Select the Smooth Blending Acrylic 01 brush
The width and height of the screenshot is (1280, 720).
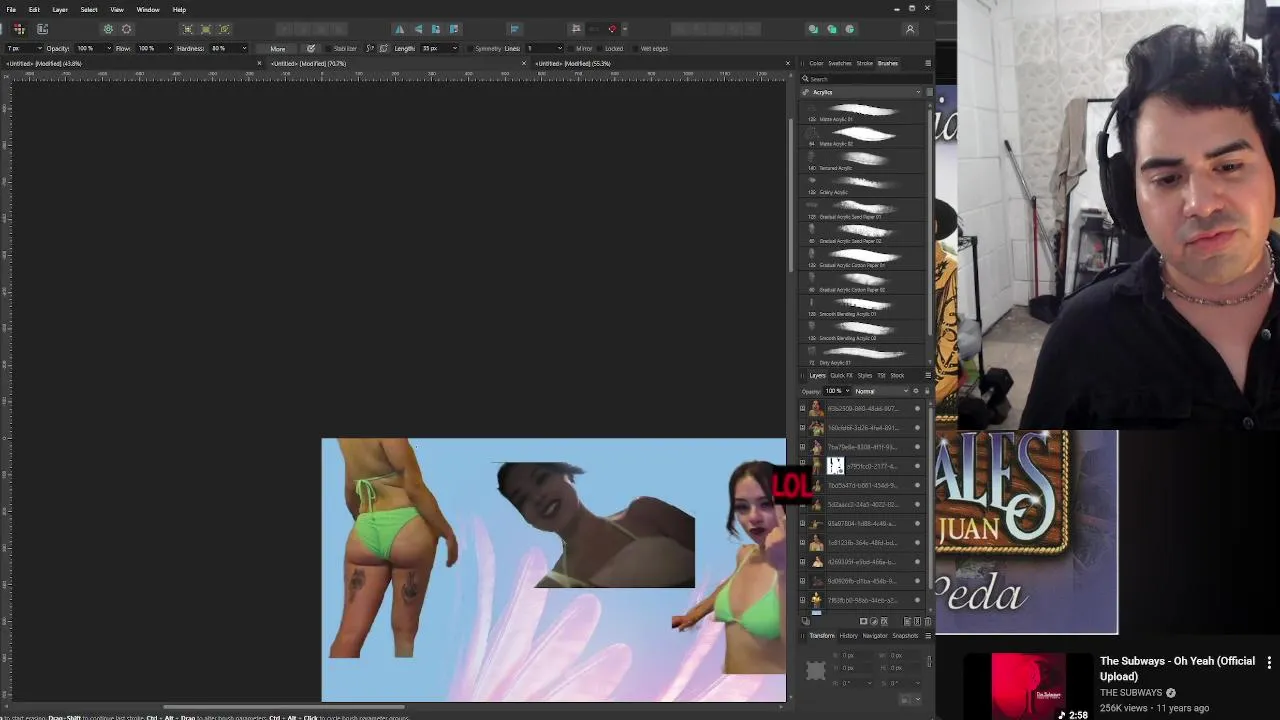point(862,307)
